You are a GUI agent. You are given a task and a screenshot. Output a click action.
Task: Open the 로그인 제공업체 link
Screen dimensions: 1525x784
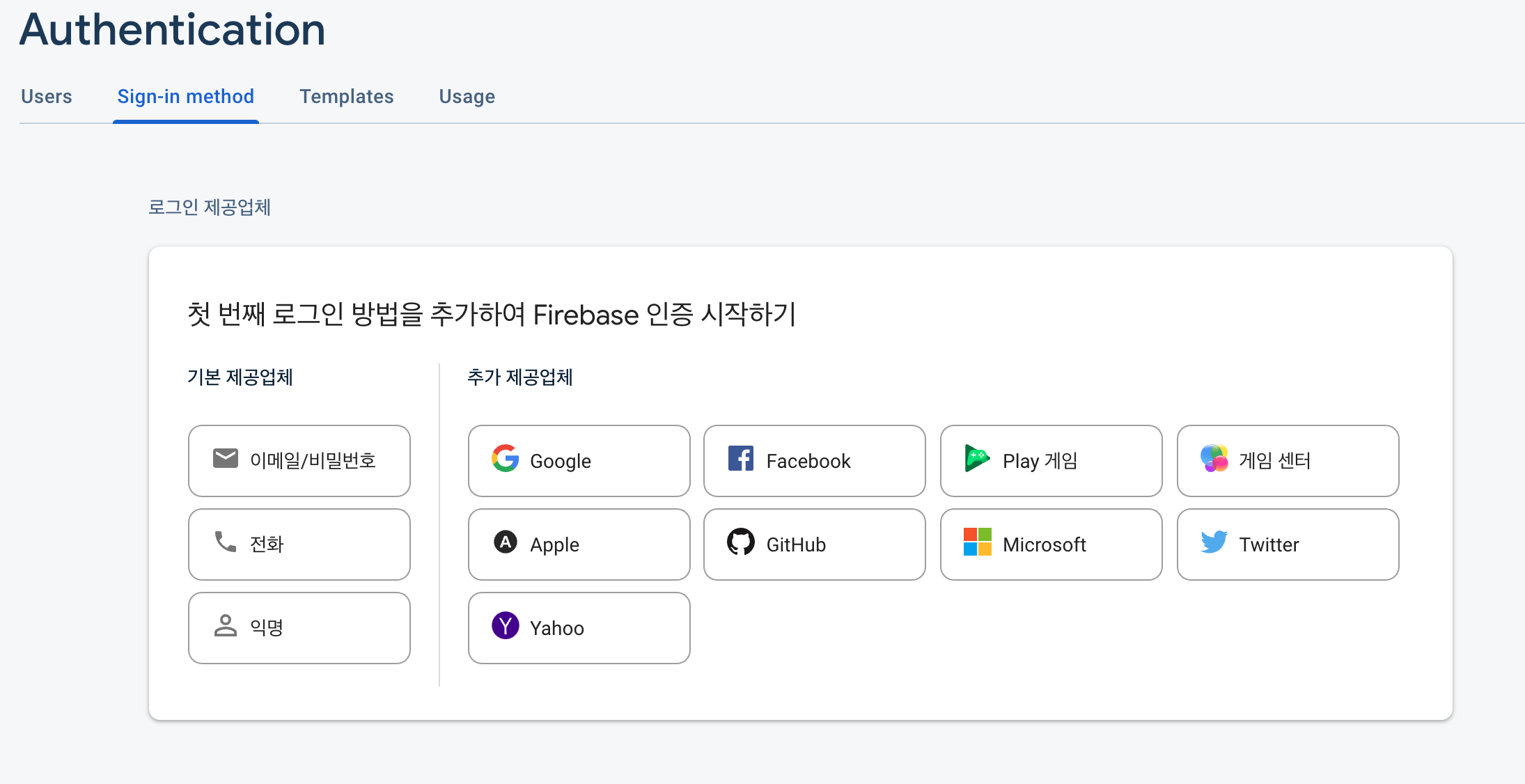(210, 207)
